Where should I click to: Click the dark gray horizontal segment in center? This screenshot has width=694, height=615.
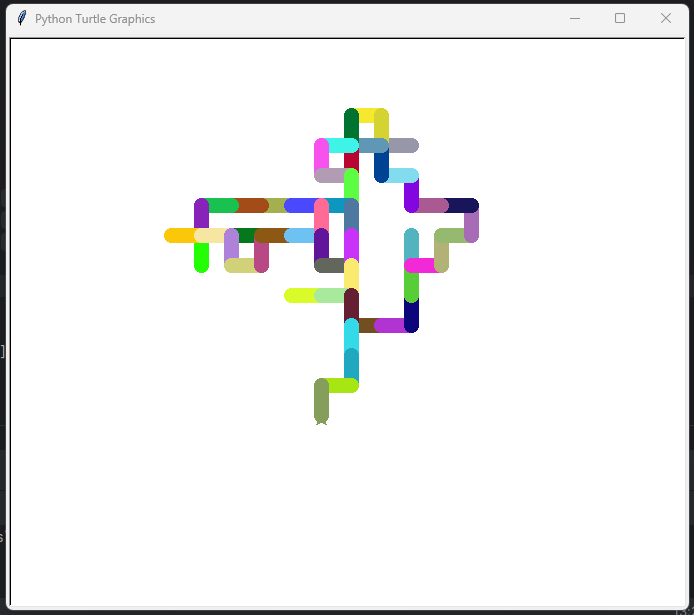(x=329, y=265)
